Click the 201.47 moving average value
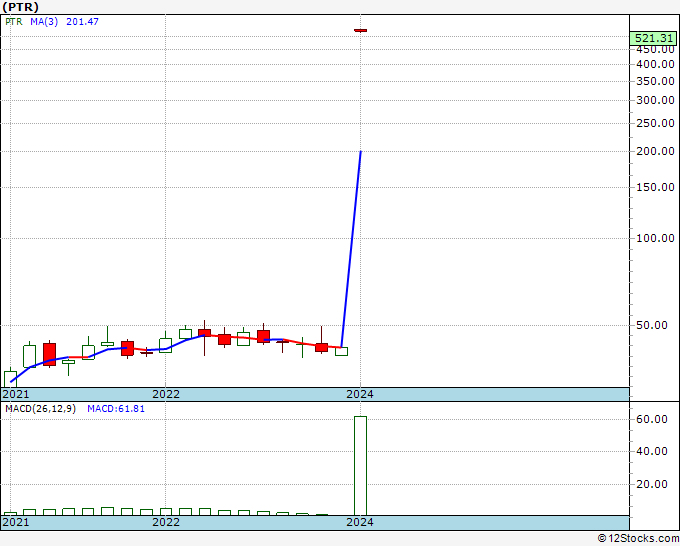Screen dimensions: 680x546 tap(82, 21)
